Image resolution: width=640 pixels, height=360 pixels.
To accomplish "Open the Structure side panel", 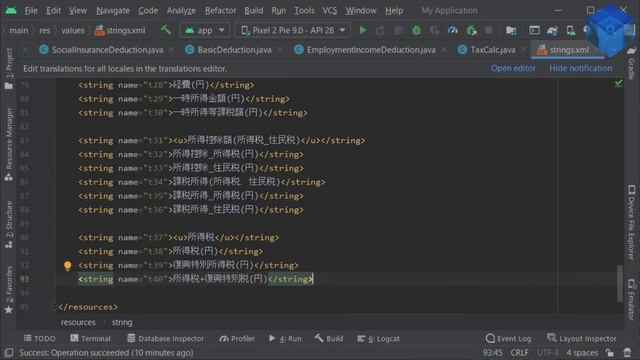I will click(x=9, y=224).
